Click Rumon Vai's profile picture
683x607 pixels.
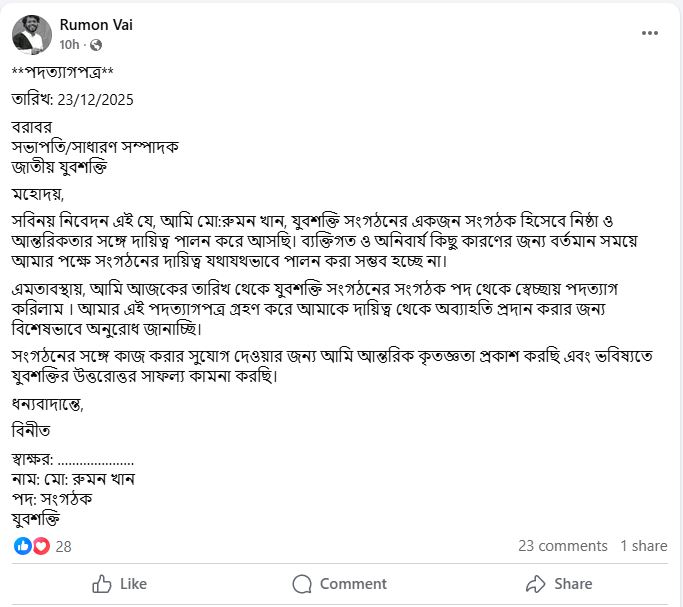click(x=32, y=34)
